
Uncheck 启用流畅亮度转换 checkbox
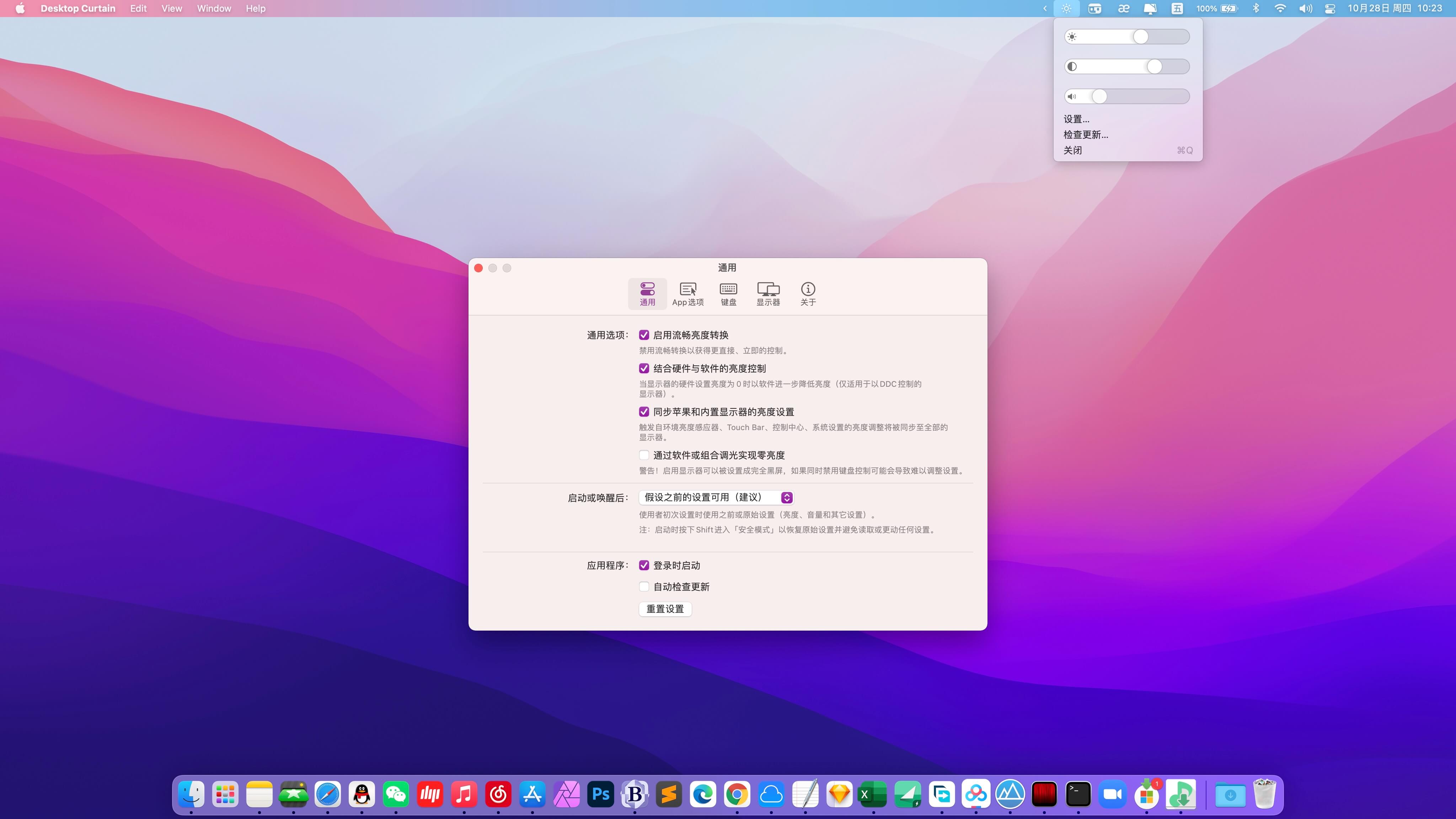point(644,334)
